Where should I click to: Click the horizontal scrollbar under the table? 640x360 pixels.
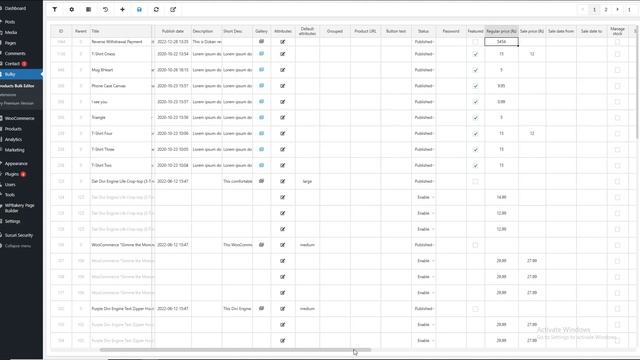pos(236,350)
